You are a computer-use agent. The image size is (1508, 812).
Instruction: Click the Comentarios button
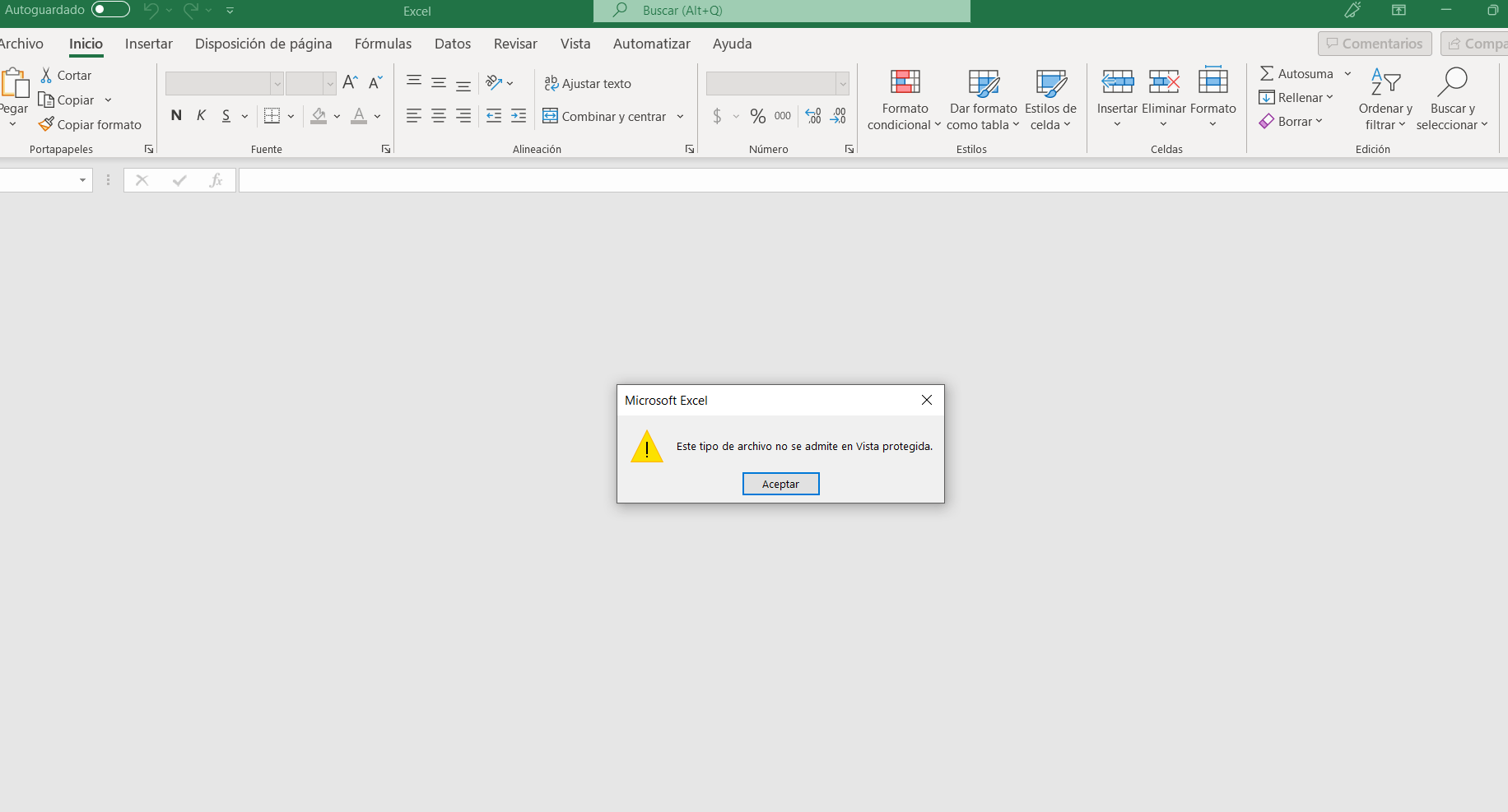tap(1375, 44)
